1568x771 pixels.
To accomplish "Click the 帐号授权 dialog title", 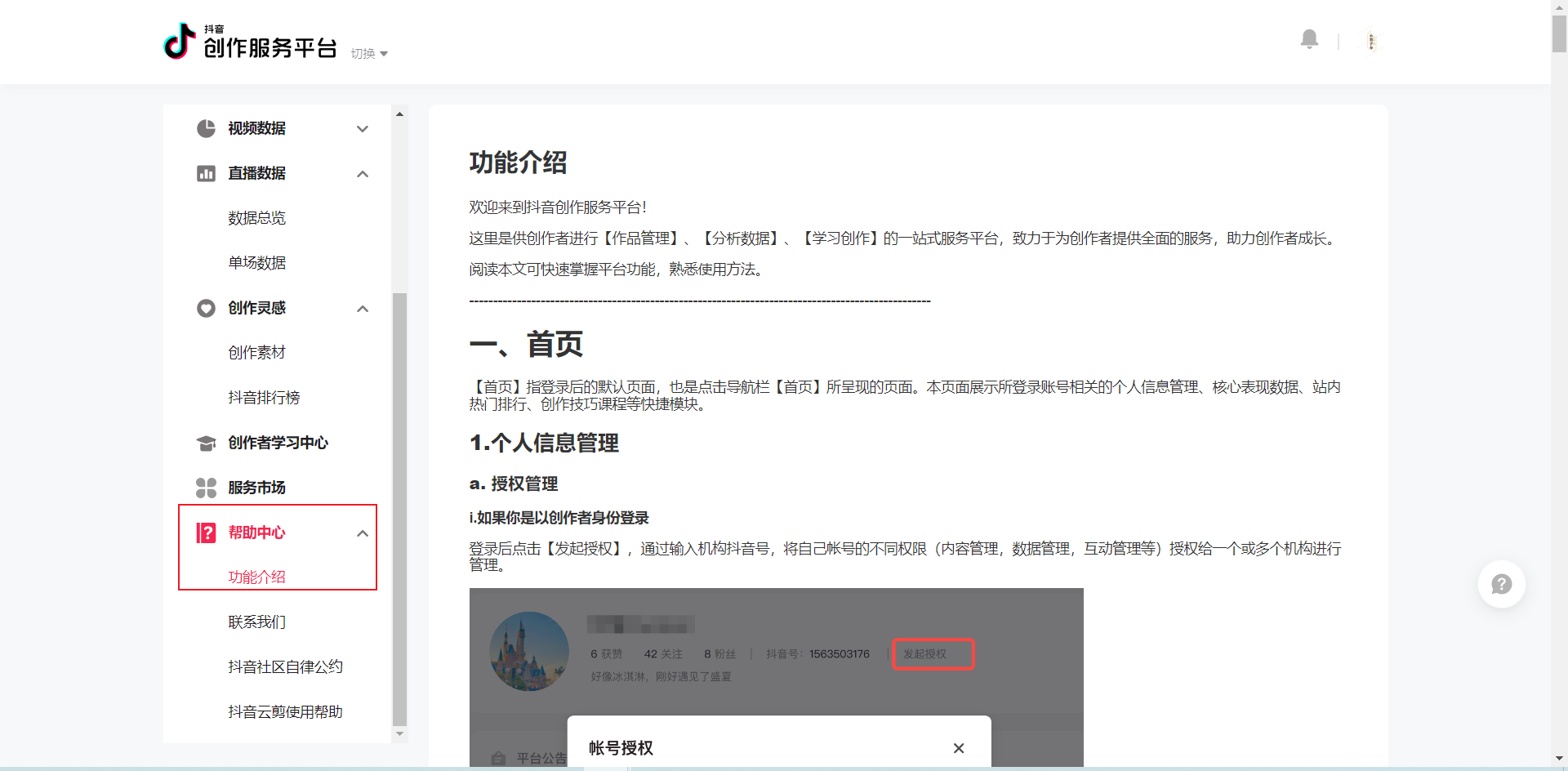I will tap(621, 748).
